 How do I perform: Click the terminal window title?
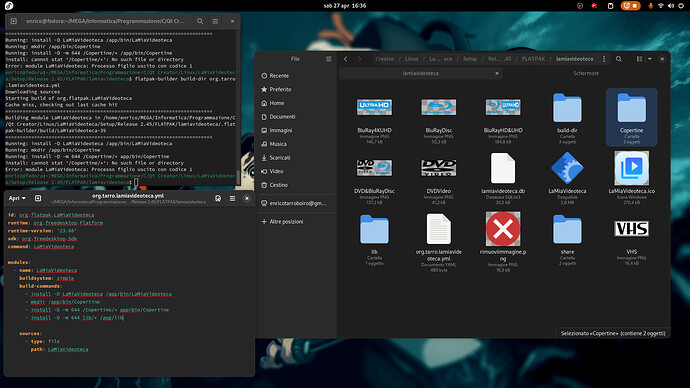106,21
